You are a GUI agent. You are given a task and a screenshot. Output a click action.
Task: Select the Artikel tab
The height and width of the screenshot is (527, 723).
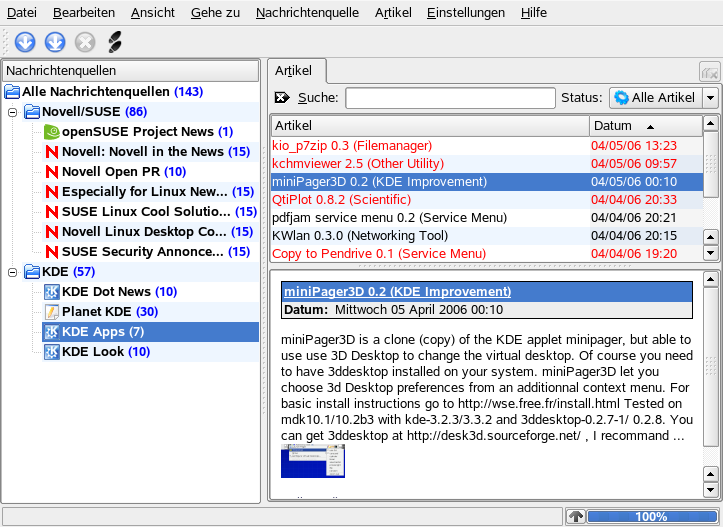coord(297,71)
